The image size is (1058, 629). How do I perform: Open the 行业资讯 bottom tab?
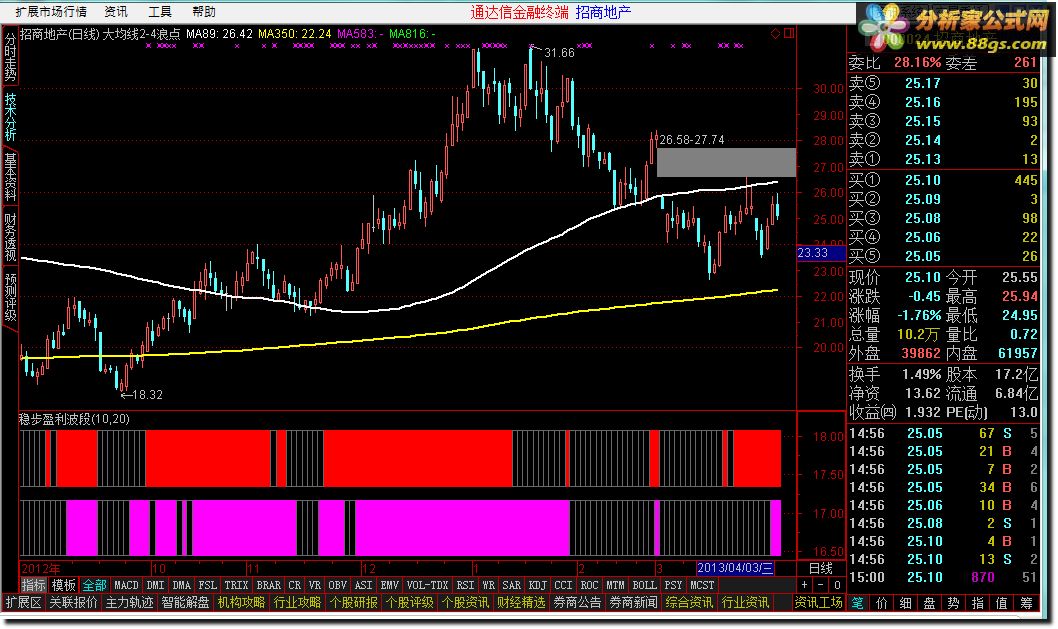point(746,602)
